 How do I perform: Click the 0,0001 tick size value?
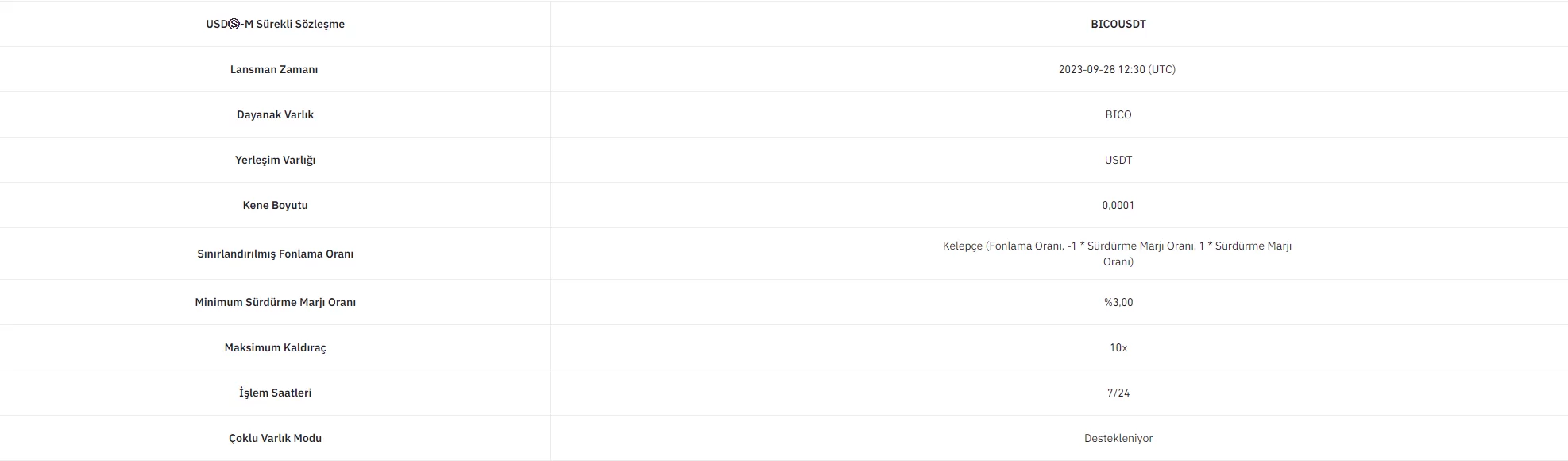[1118, 205]
